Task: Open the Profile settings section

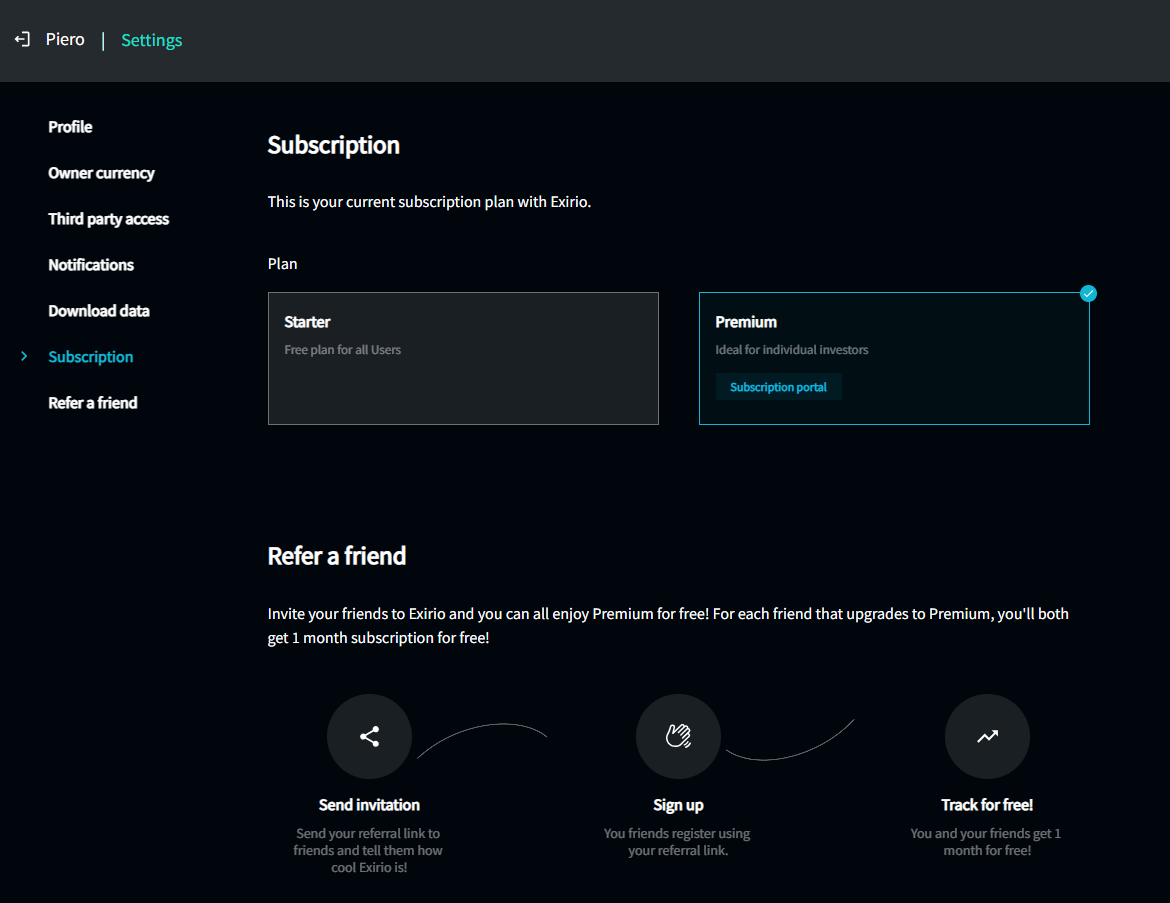Action: 70,127
